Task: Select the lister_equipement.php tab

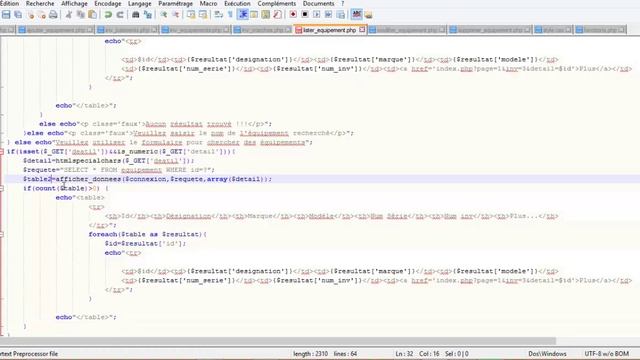Action: pos(330,30)
